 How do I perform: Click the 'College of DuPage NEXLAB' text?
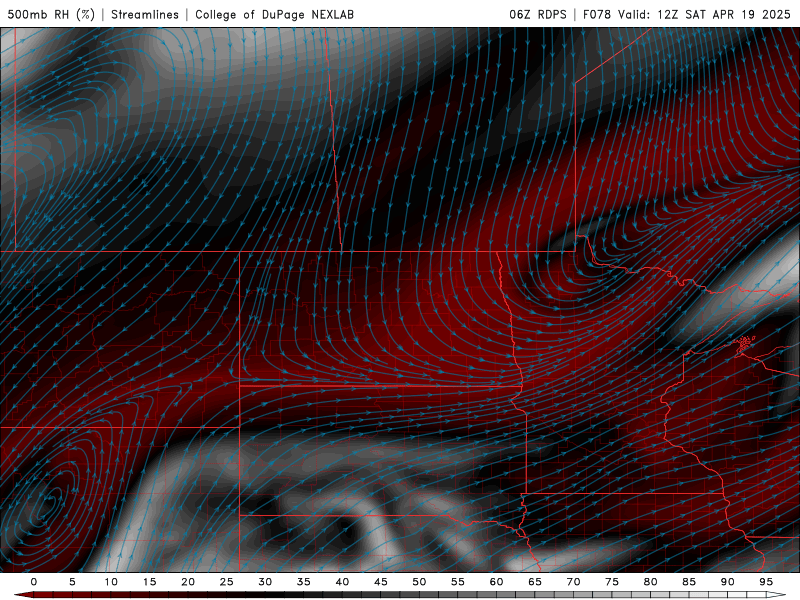pos(274,14)
